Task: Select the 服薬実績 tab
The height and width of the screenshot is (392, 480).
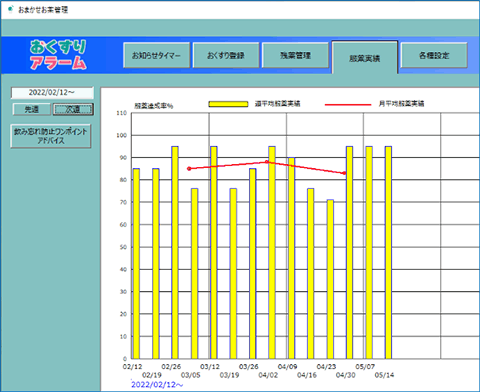Action: click(x=365, y=57)
